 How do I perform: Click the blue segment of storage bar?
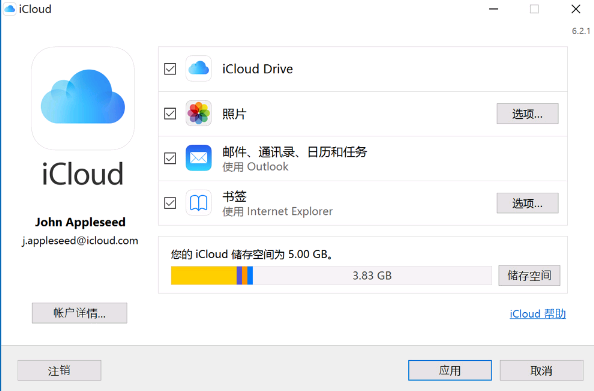coord(250,275)
